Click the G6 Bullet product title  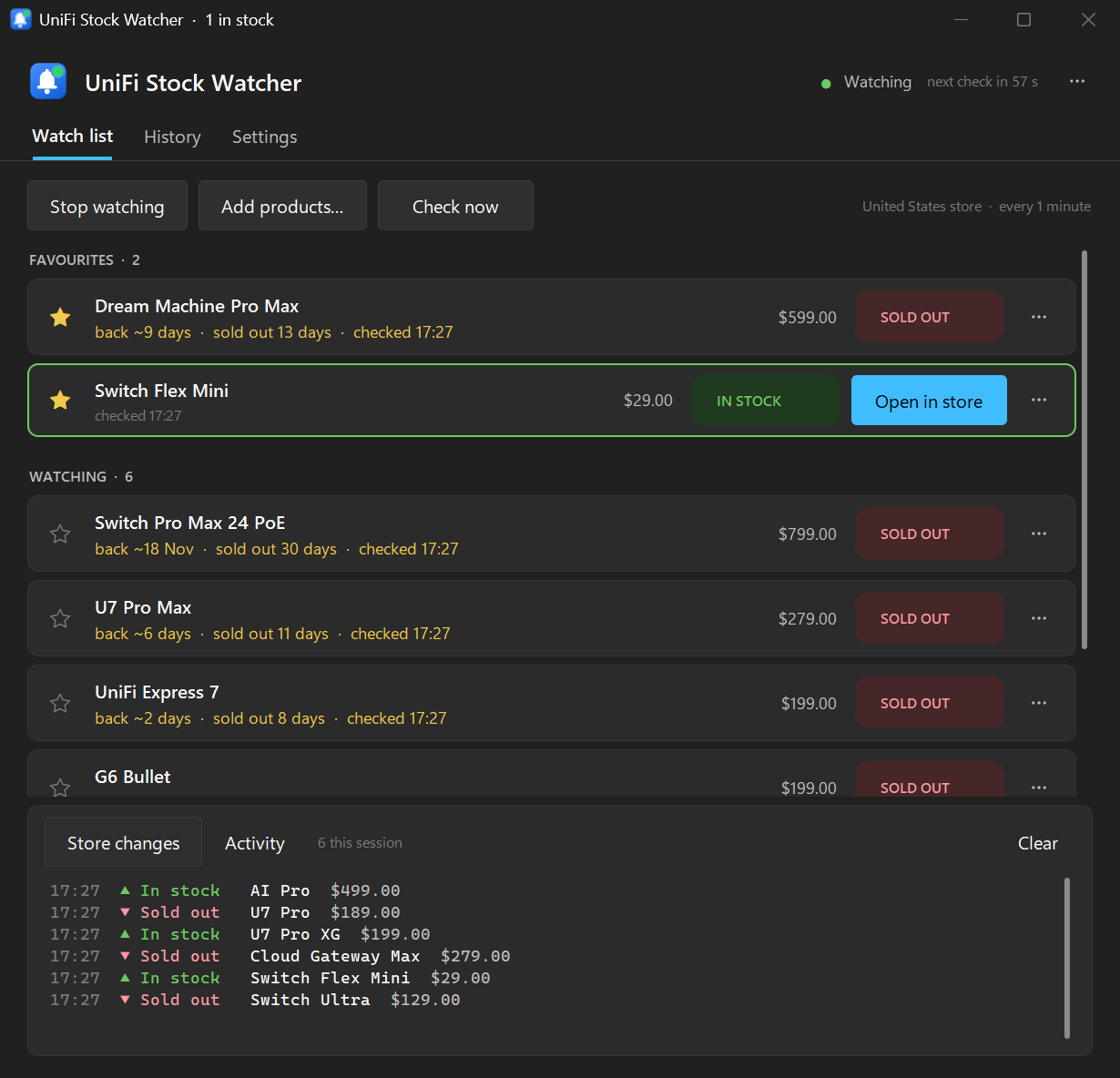pos(133,777)
